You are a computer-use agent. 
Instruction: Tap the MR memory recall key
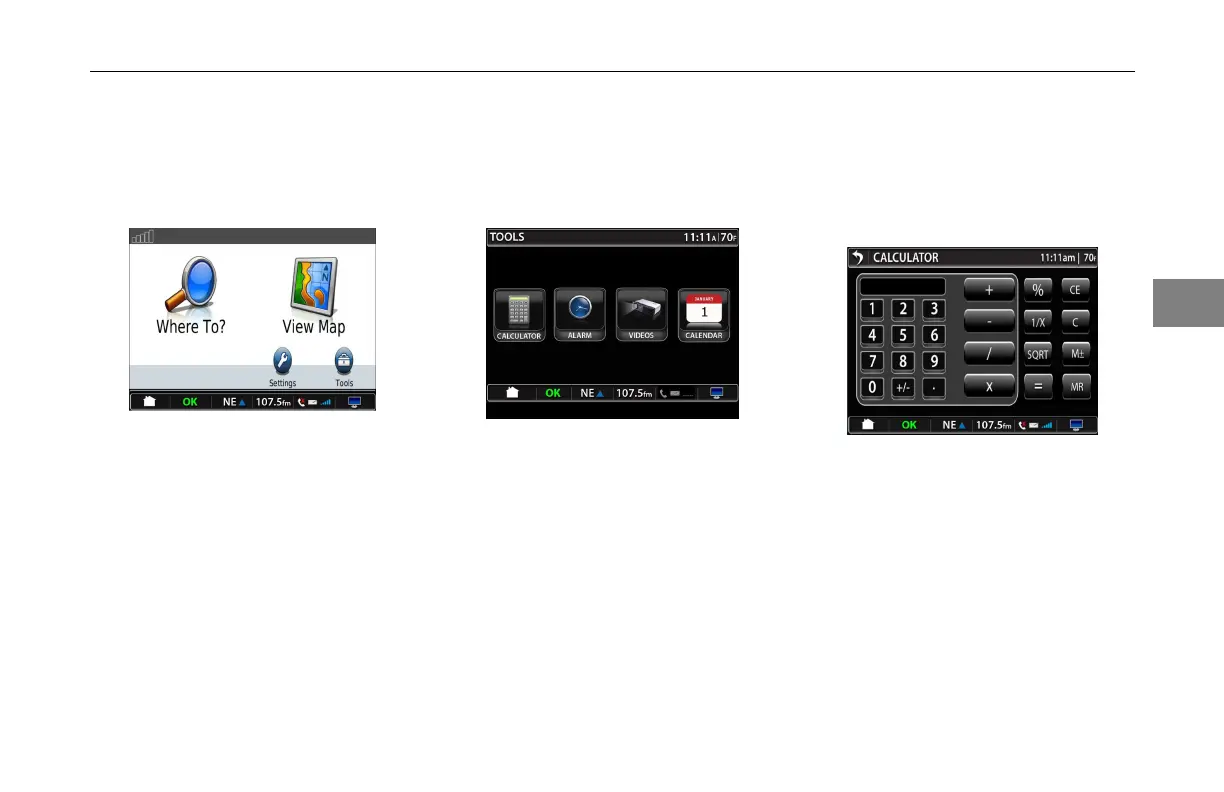pos(1076,386)
